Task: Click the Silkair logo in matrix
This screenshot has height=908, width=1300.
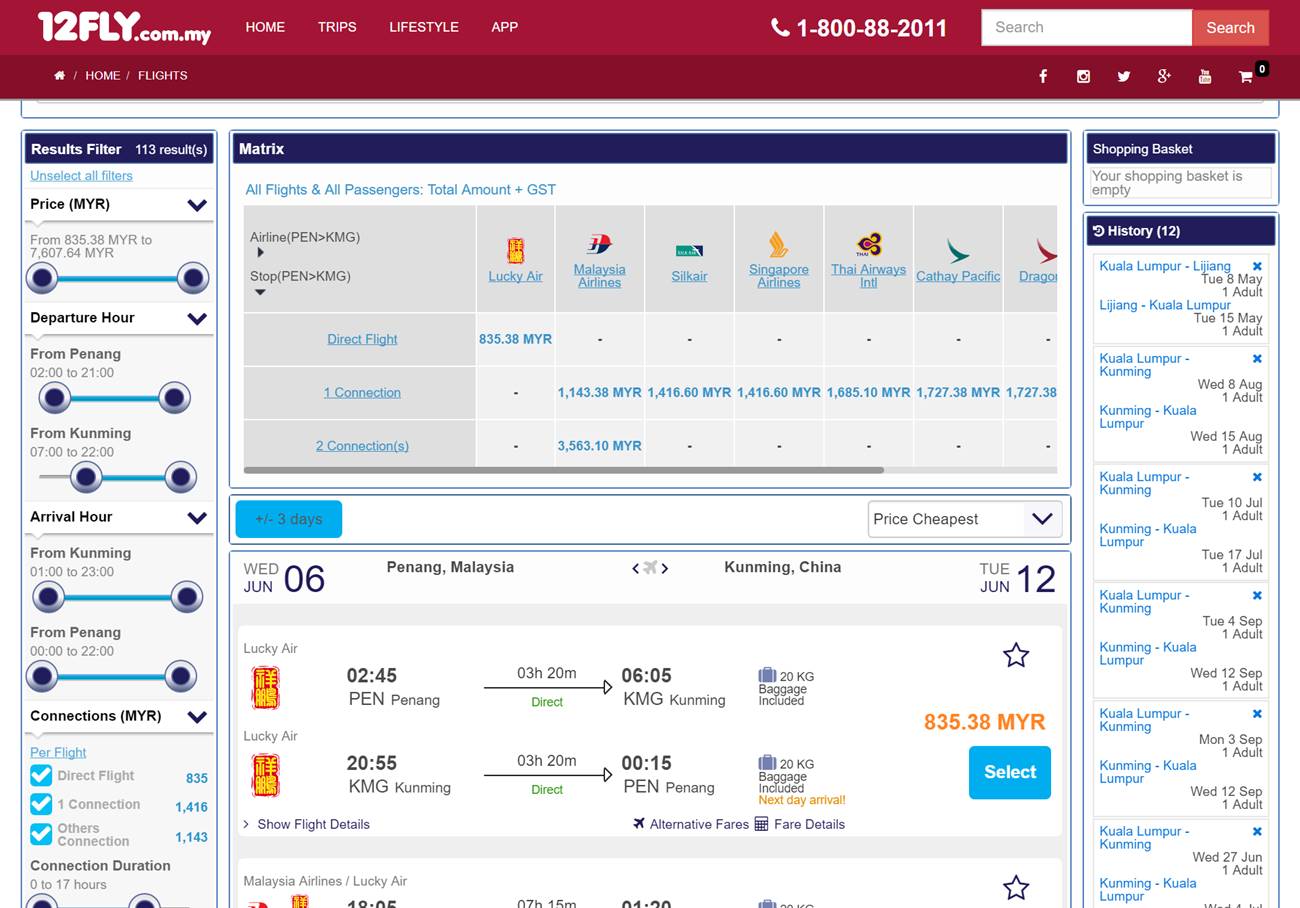Action: click(x=689, y=250)
